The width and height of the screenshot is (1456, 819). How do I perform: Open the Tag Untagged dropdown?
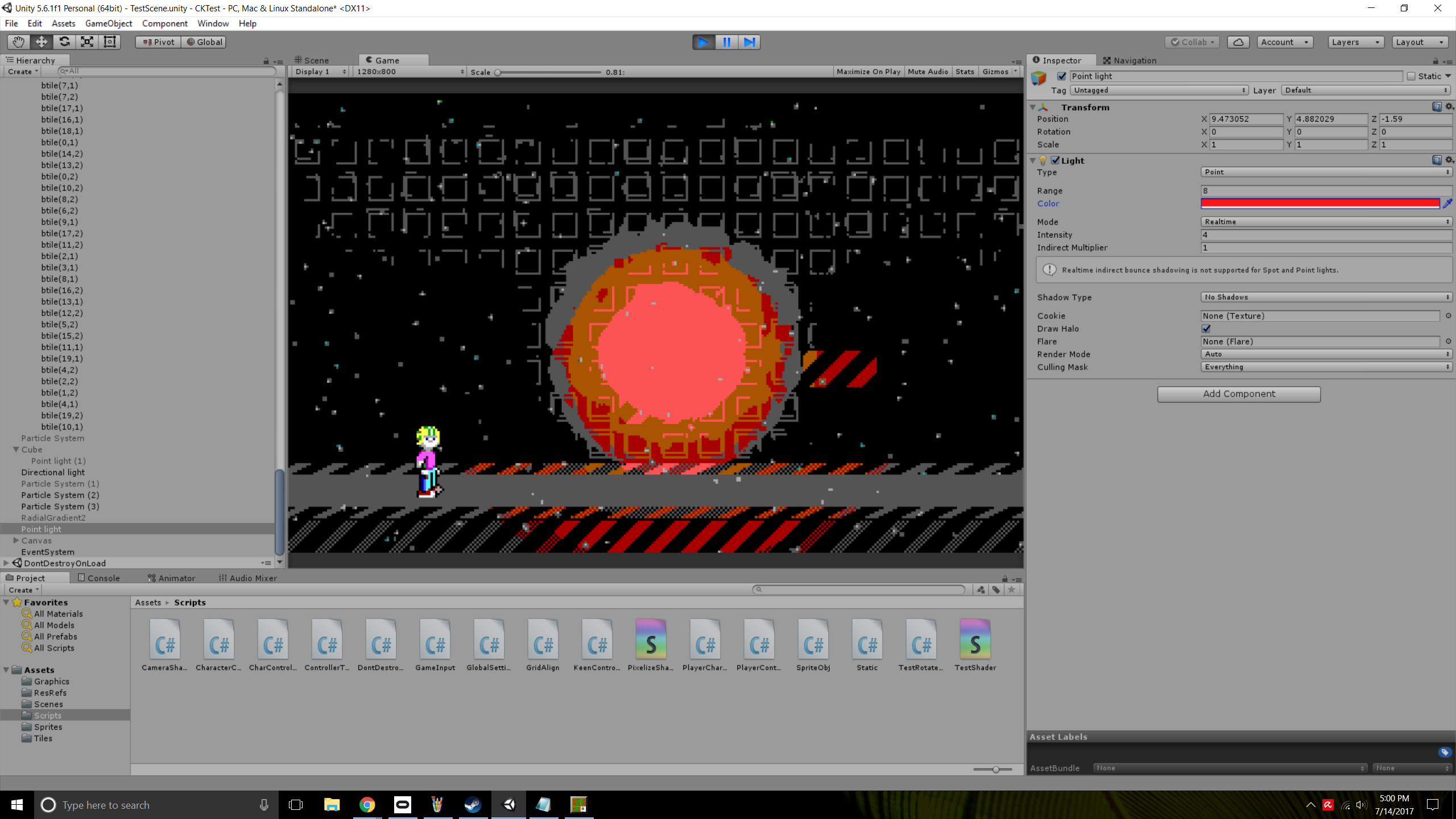pyautogui.click(x=1159, y=90)
